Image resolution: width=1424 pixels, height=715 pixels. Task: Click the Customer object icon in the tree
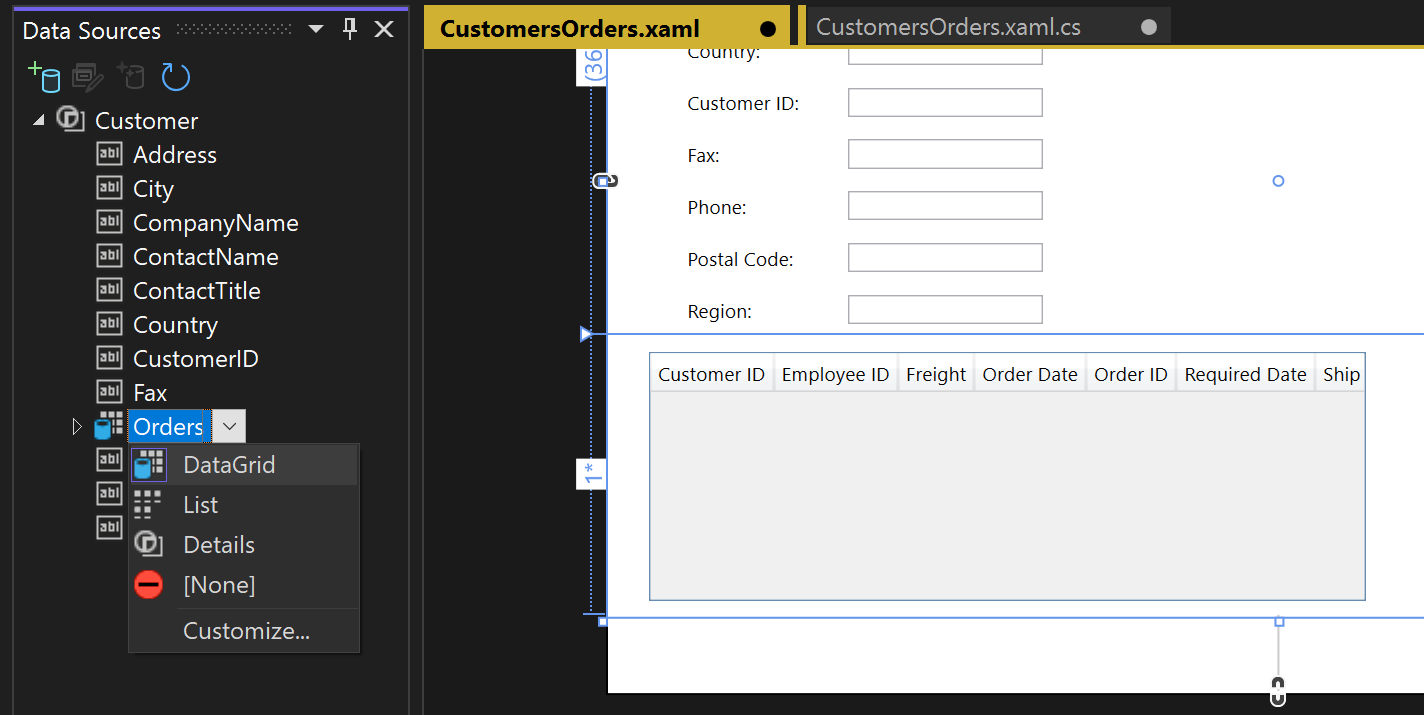tap(70, 120)
